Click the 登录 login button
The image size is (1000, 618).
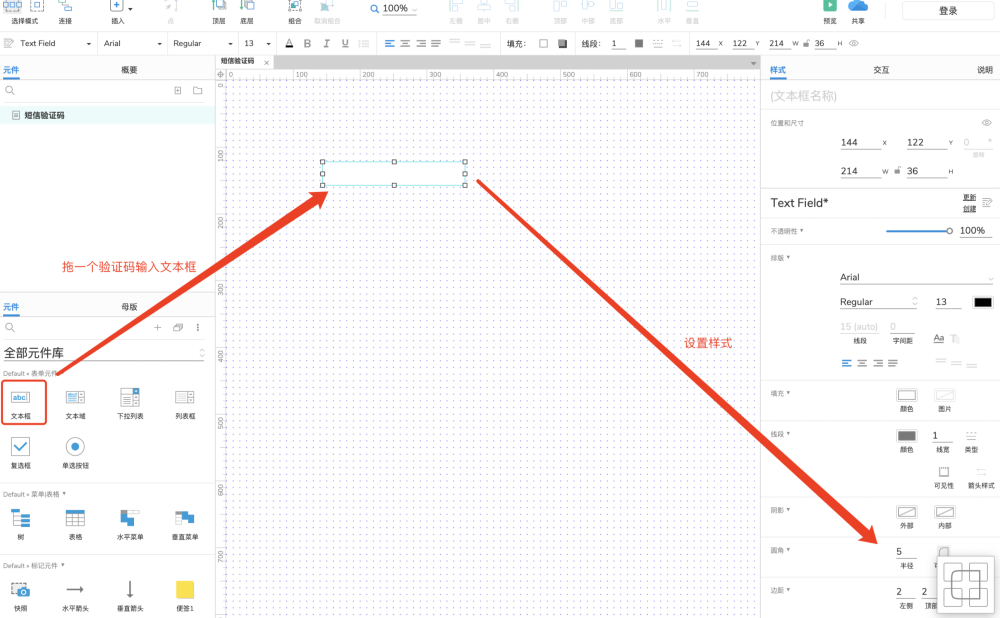pyautogui.click(x=948, y=11)
